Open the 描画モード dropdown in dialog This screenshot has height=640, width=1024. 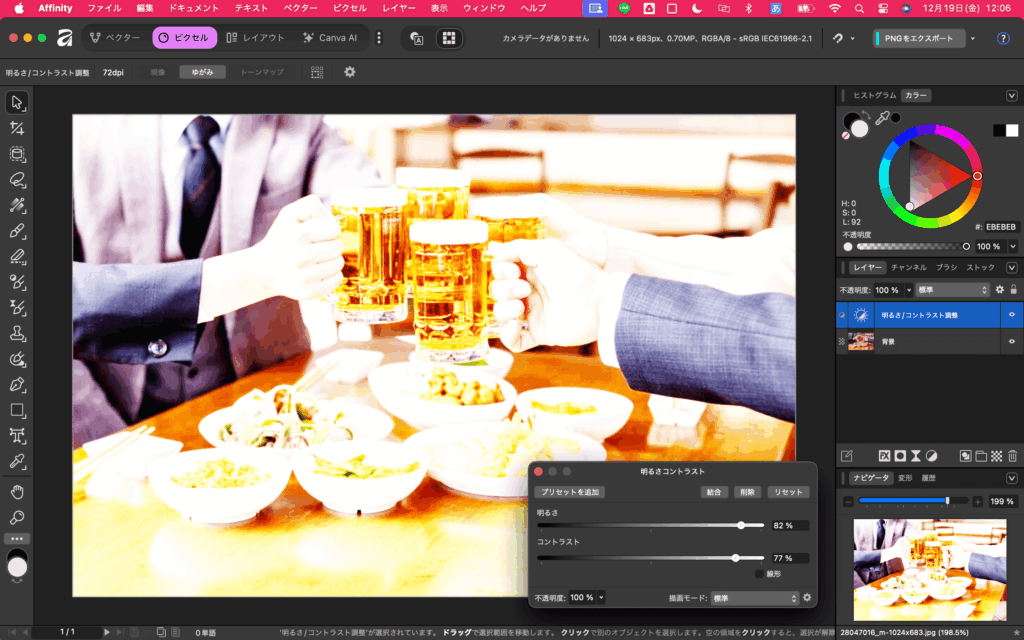tap(754, 598)
